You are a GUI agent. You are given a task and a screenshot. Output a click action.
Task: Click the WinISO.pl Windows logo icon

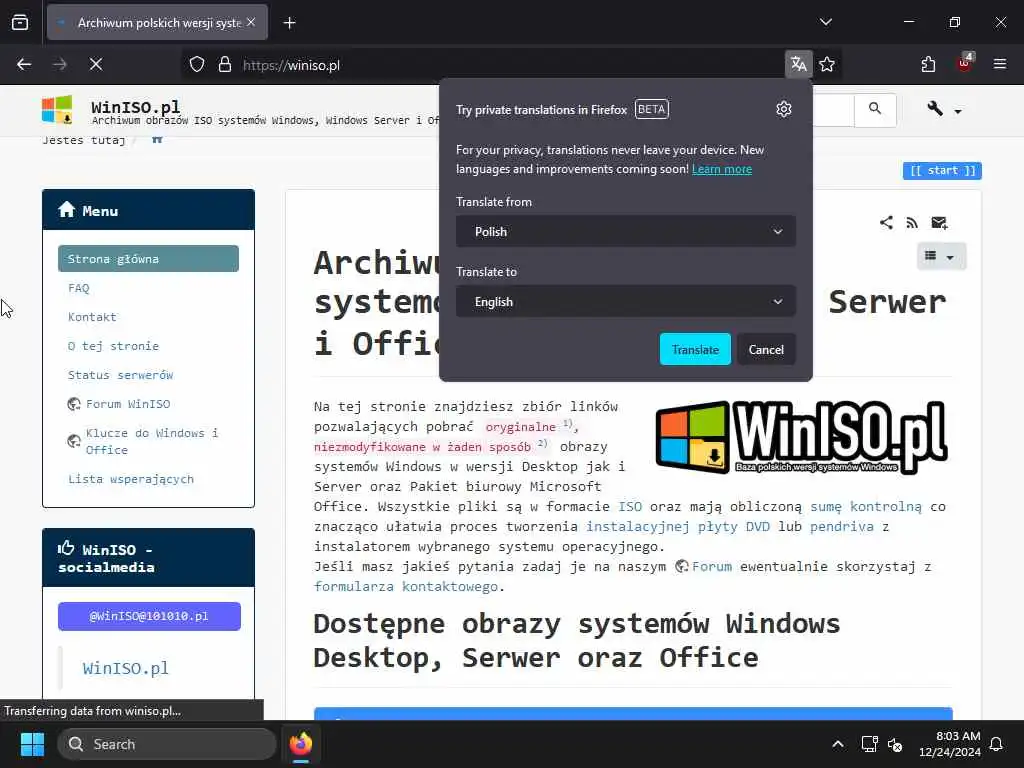point(57,109)
